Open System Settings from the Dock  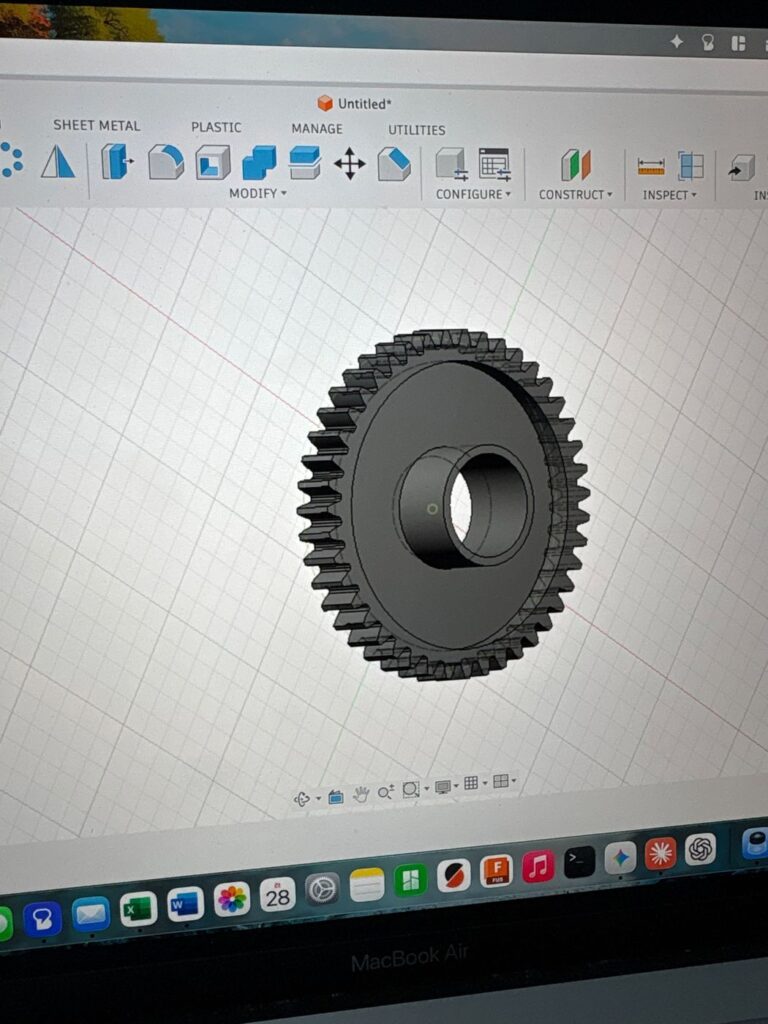pos(322,889)
